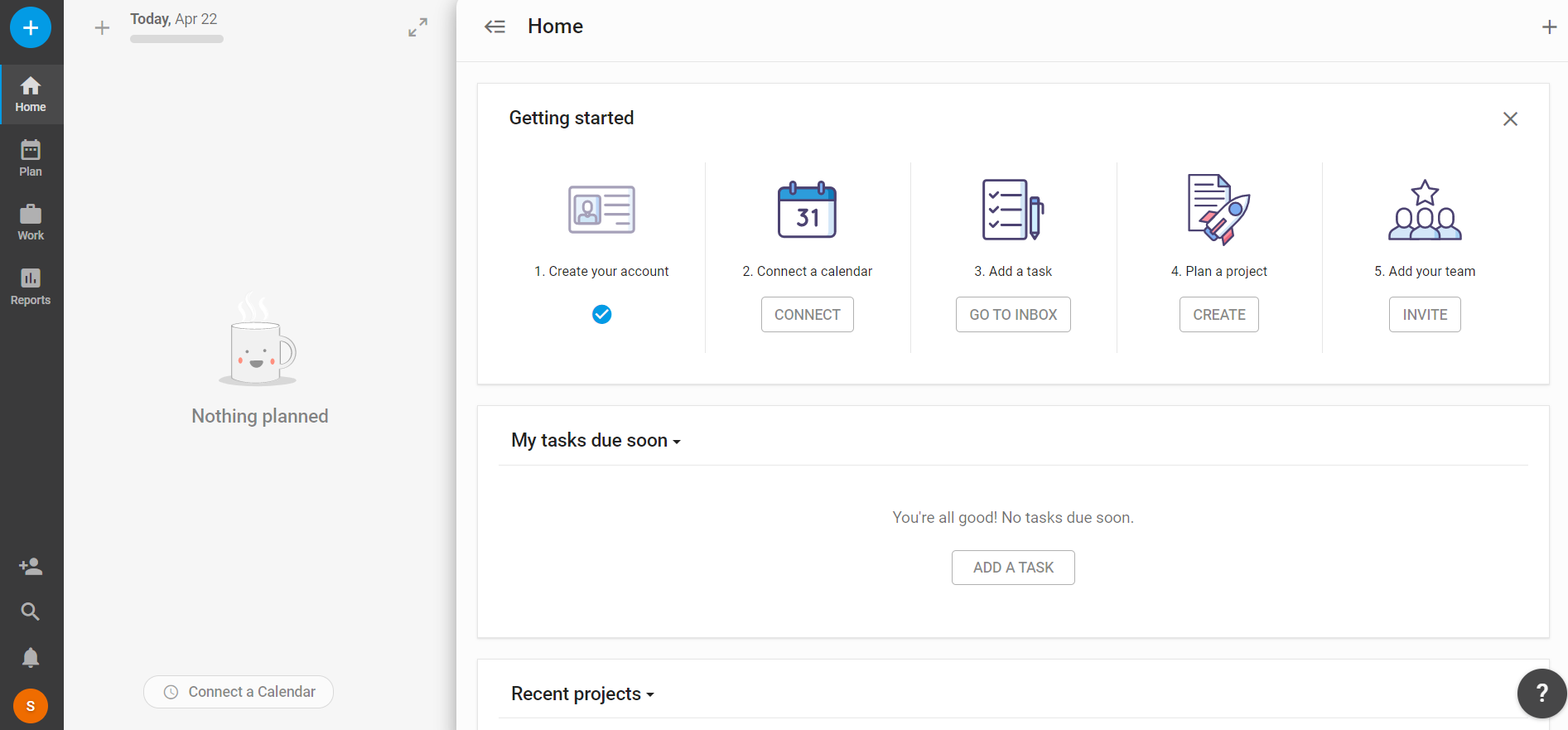The image size is (1568, 730).
Task: Add item with plus beside Today date
Action: click(102, 28)
